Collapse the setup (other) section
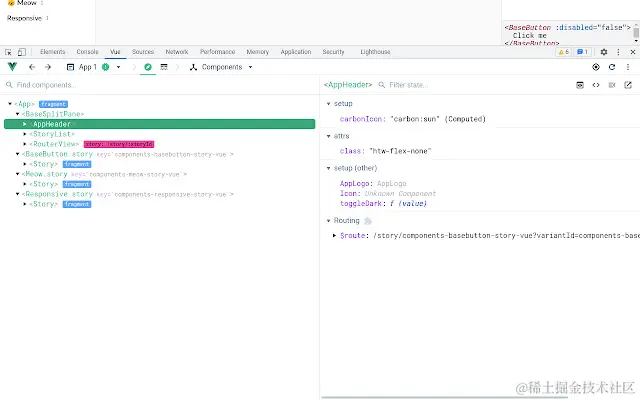 [329, 168]
